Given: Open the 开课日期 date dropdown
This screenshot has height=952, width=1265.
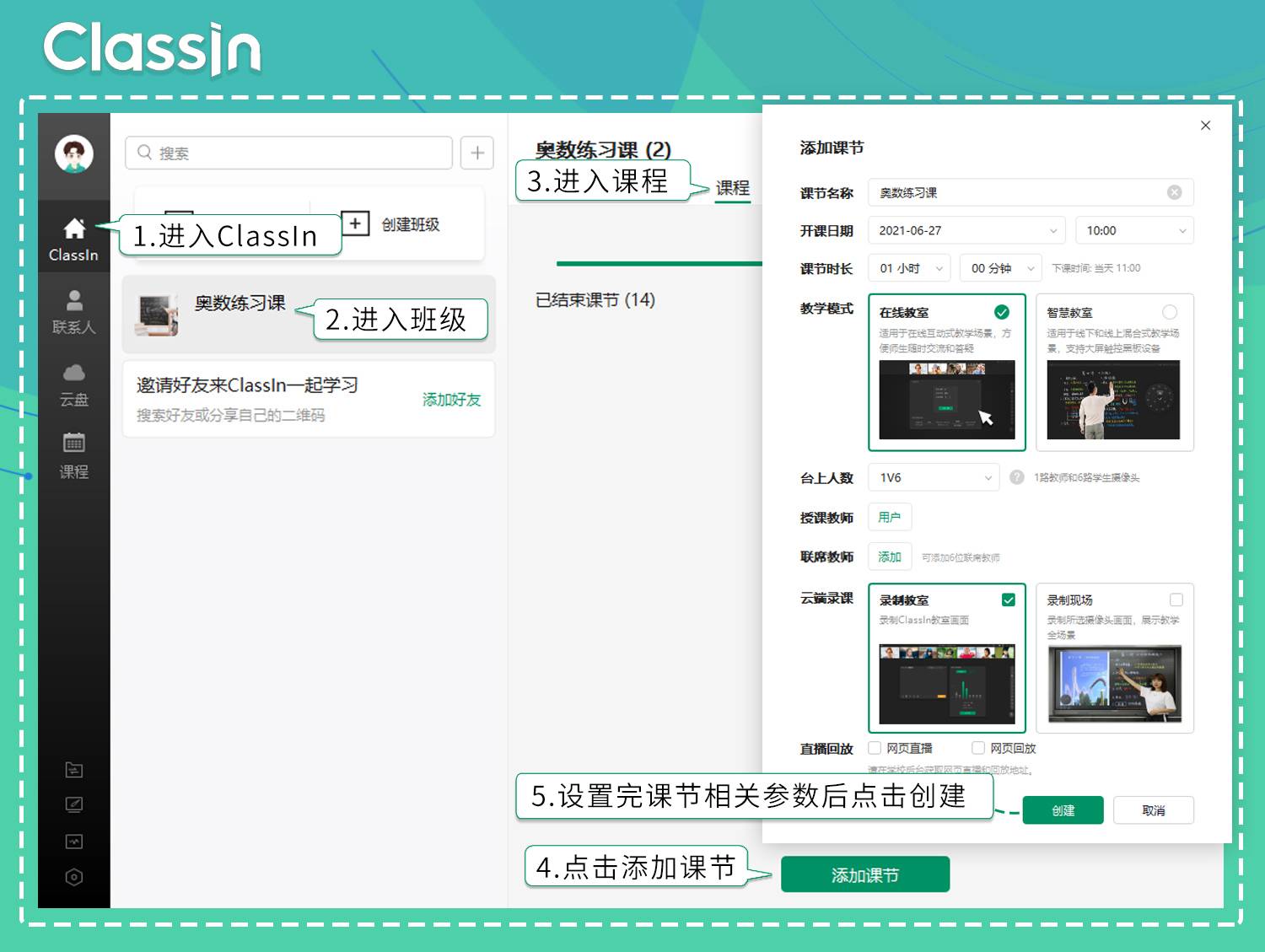Looking at the screenshot, I should click(x=967, y=230).
